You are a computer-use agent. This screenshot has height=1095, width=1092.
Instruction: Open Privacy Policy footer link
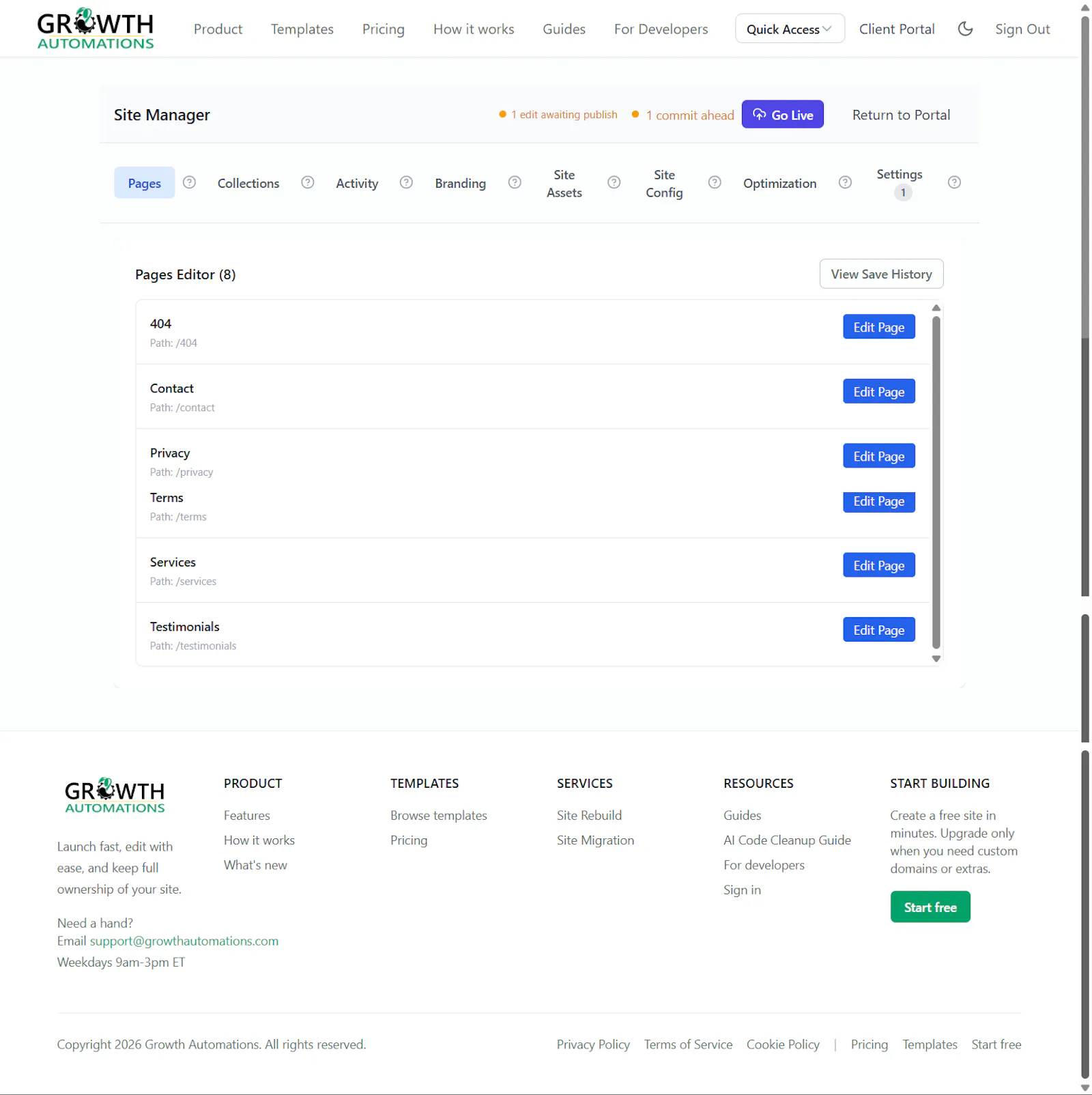pyautogui.click(x=593, y=1044)
